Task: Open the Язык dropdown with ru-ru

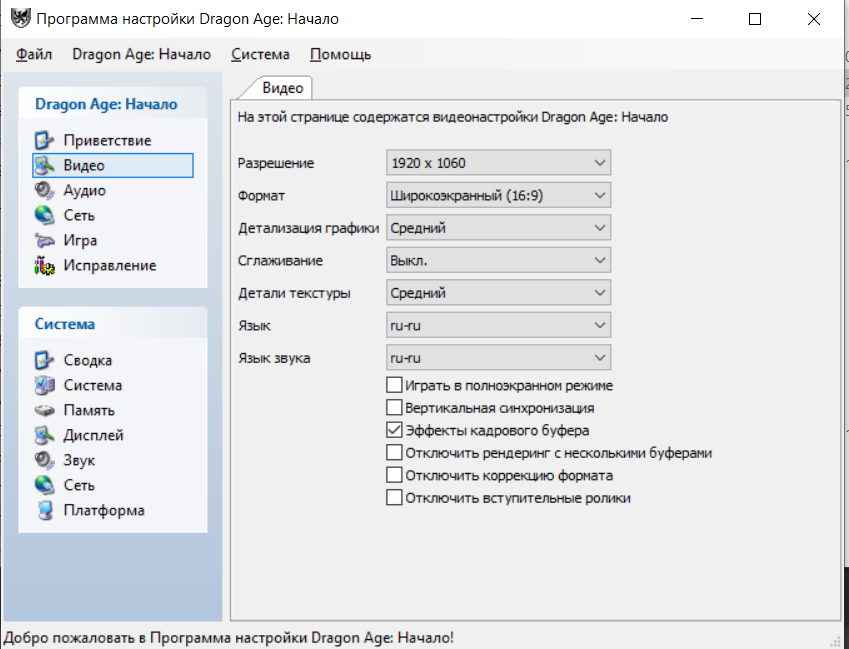Action: pos(498,325)
